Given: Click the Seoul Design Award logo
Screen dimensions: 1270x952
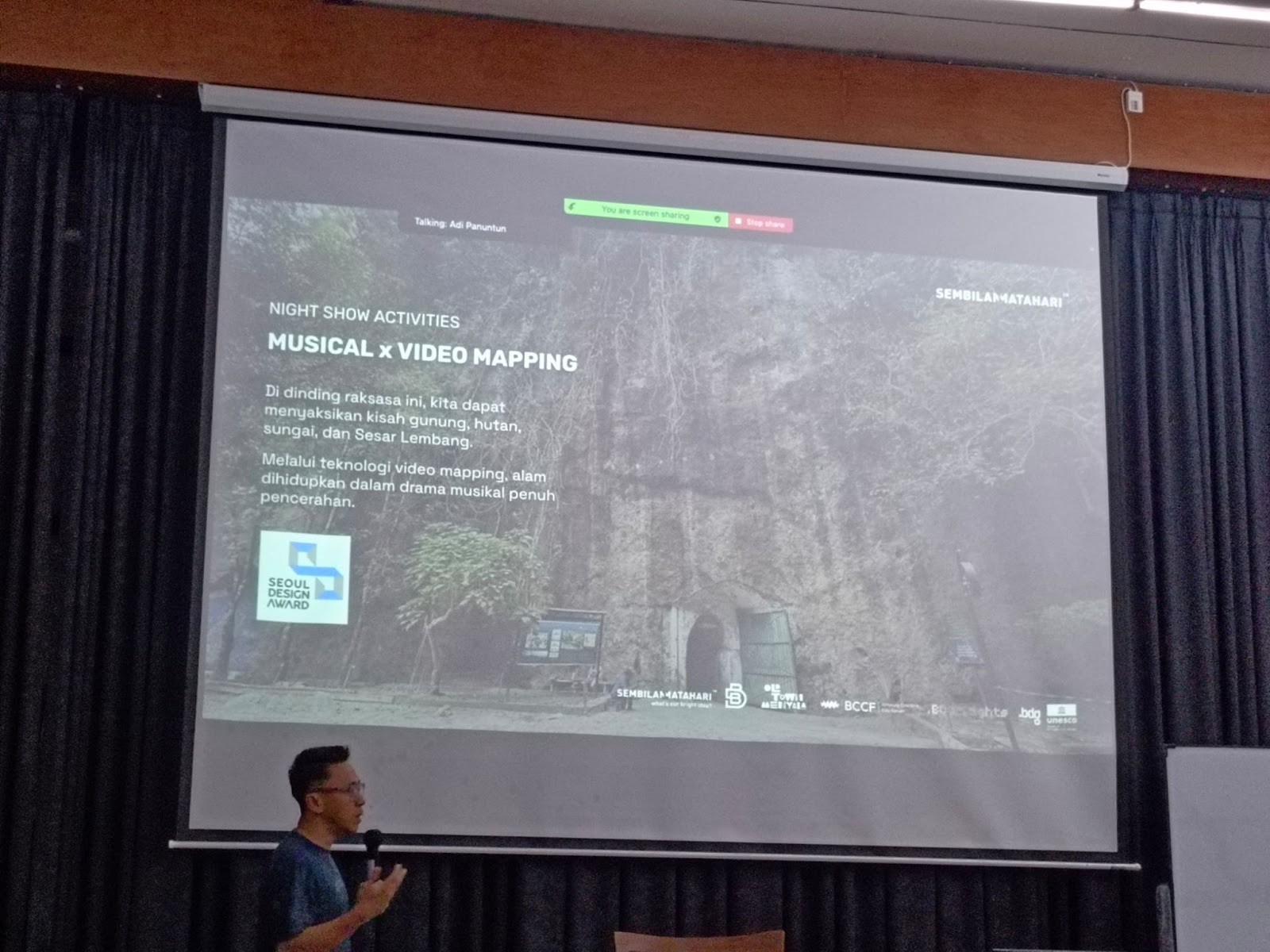Looking at the screenshot, I should (304, 577).
